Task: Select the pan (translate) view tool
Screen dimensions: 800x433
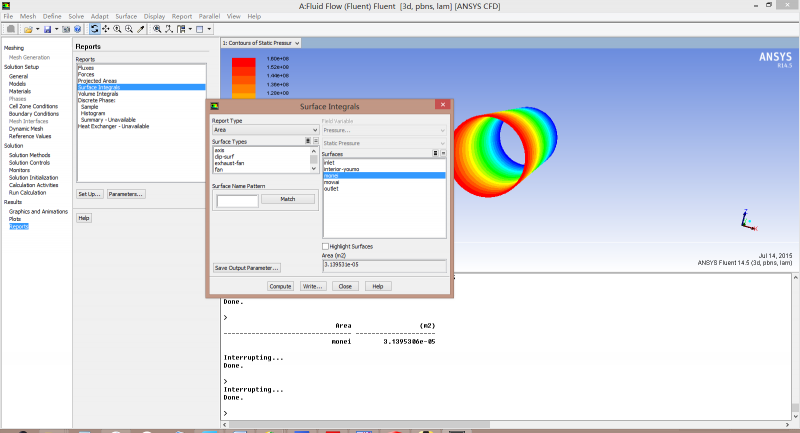Action: pos(106,30)
